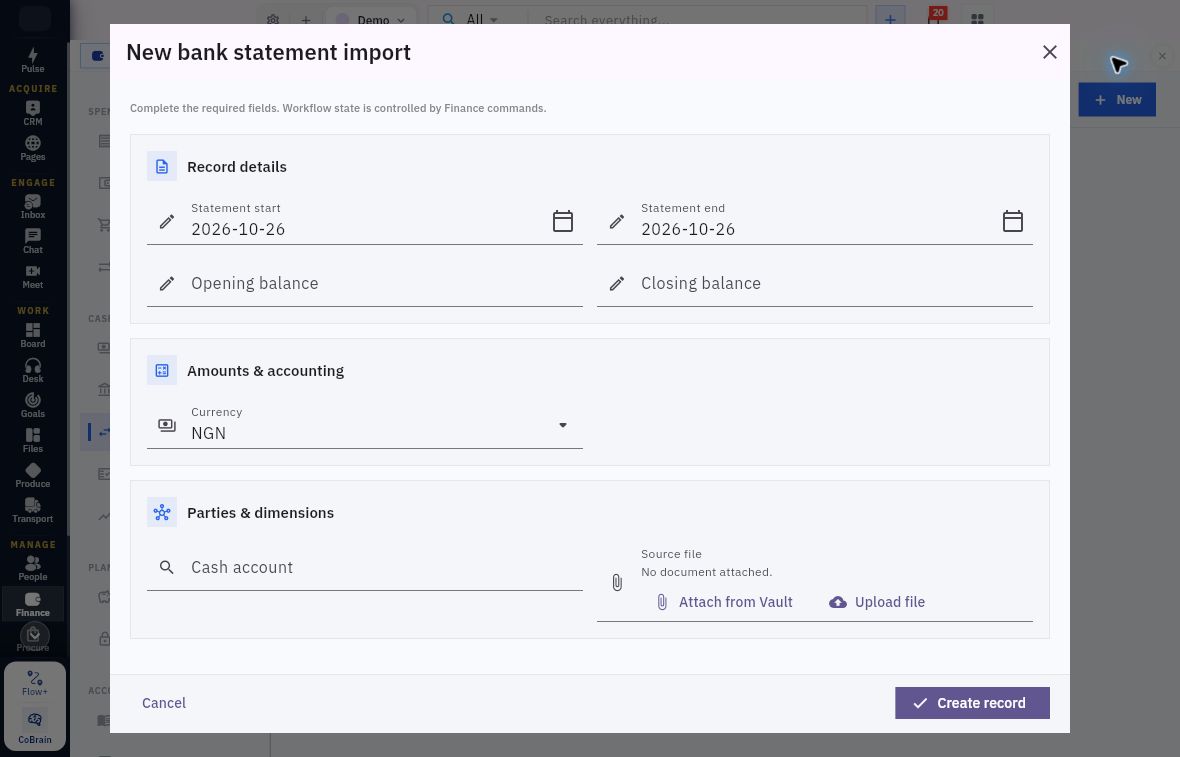1180x757 pixels.
Task: Click the Statement start date field
Action: [364, 221]
